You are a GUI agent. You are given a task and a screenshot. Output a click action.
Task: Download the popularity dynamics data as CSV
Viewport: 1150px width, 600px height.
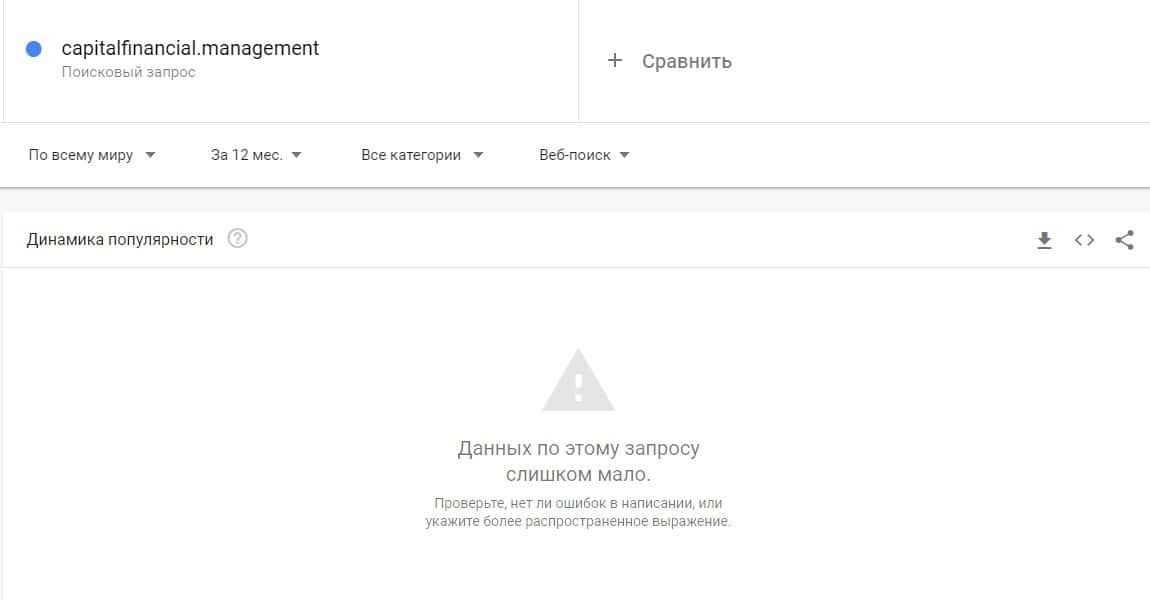[1044, 240]
